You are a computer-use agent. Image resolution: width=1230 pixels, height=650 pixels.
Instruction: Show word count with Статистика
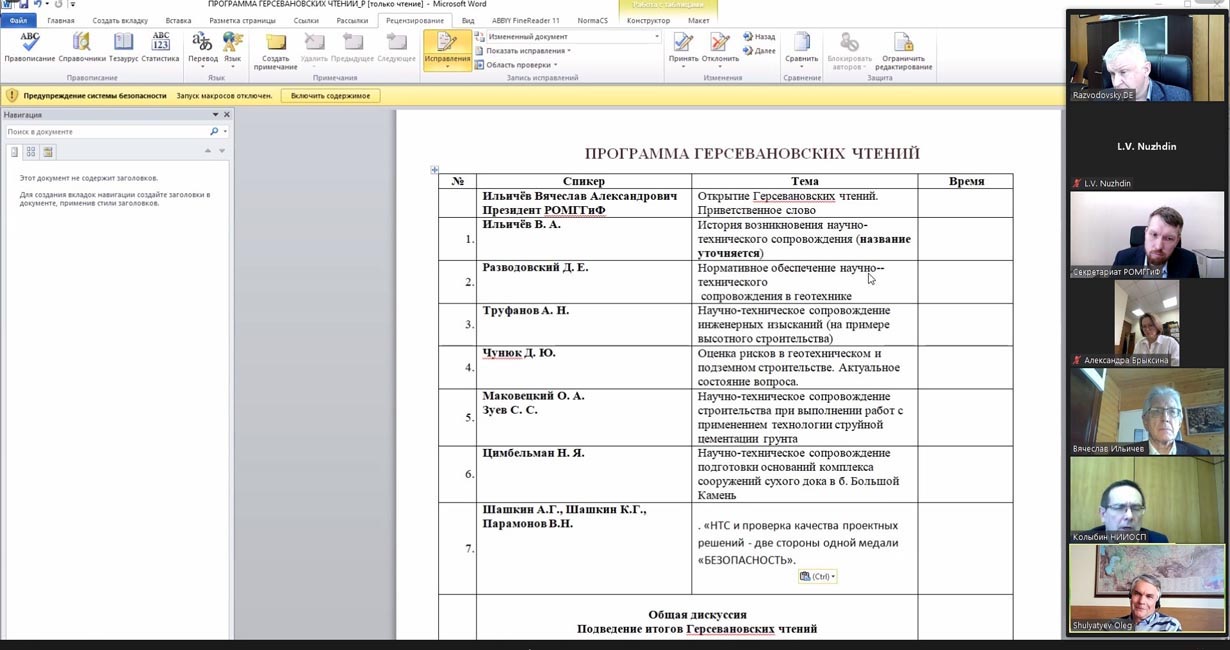(160, 47)
